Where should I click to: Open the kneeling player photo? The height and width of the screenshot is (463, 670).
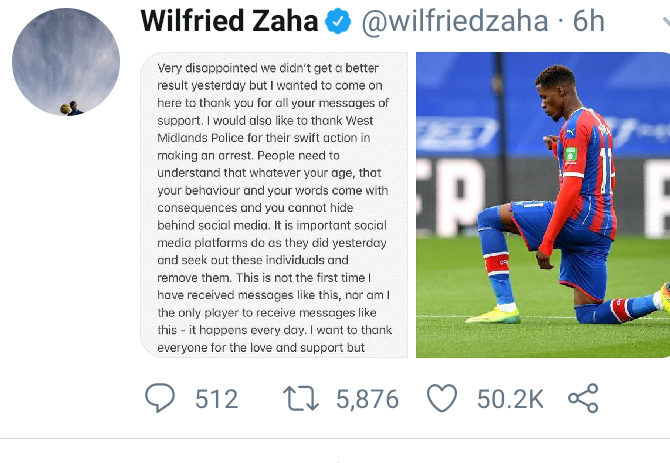point(543,205)
